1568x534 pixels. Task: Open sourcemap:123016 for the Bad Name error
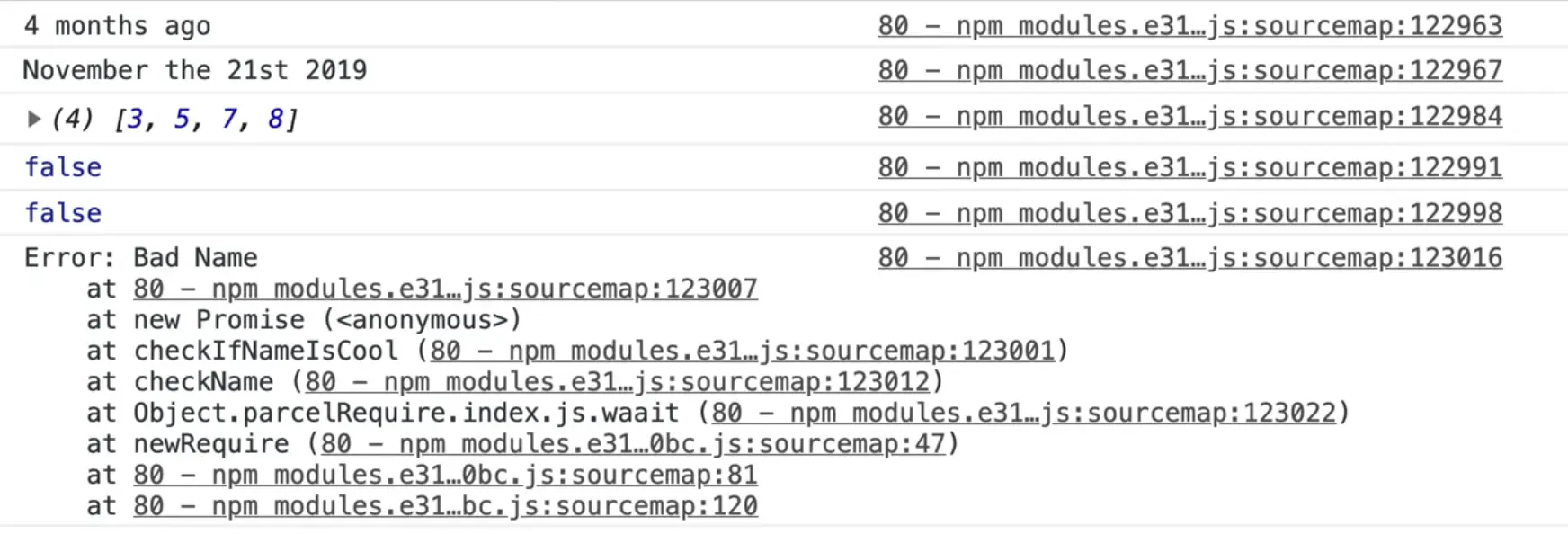coord(1189,257)
